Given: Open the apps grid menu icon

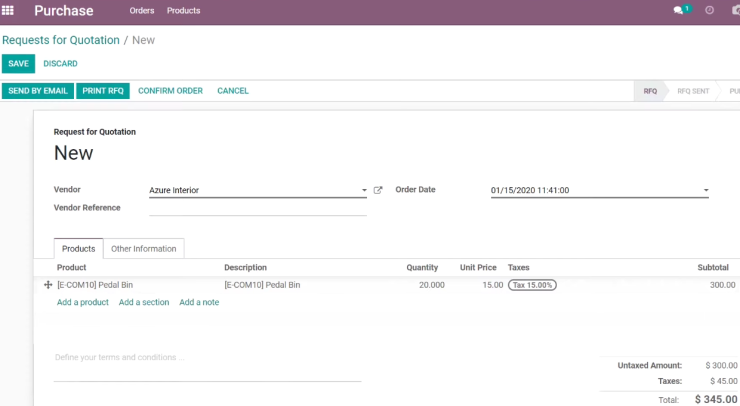Looking at the screenshot, I should (x=8, y=10).
